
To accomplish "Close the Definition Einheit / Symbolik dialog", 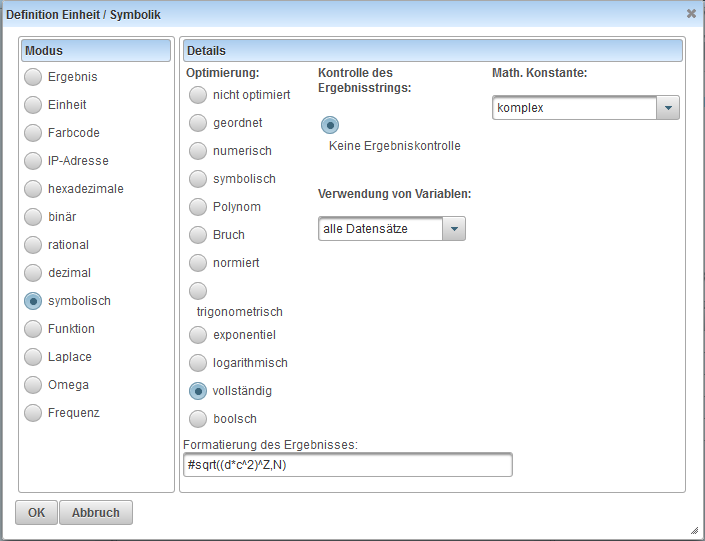I will pyautogui.click(x=691, y=14).
